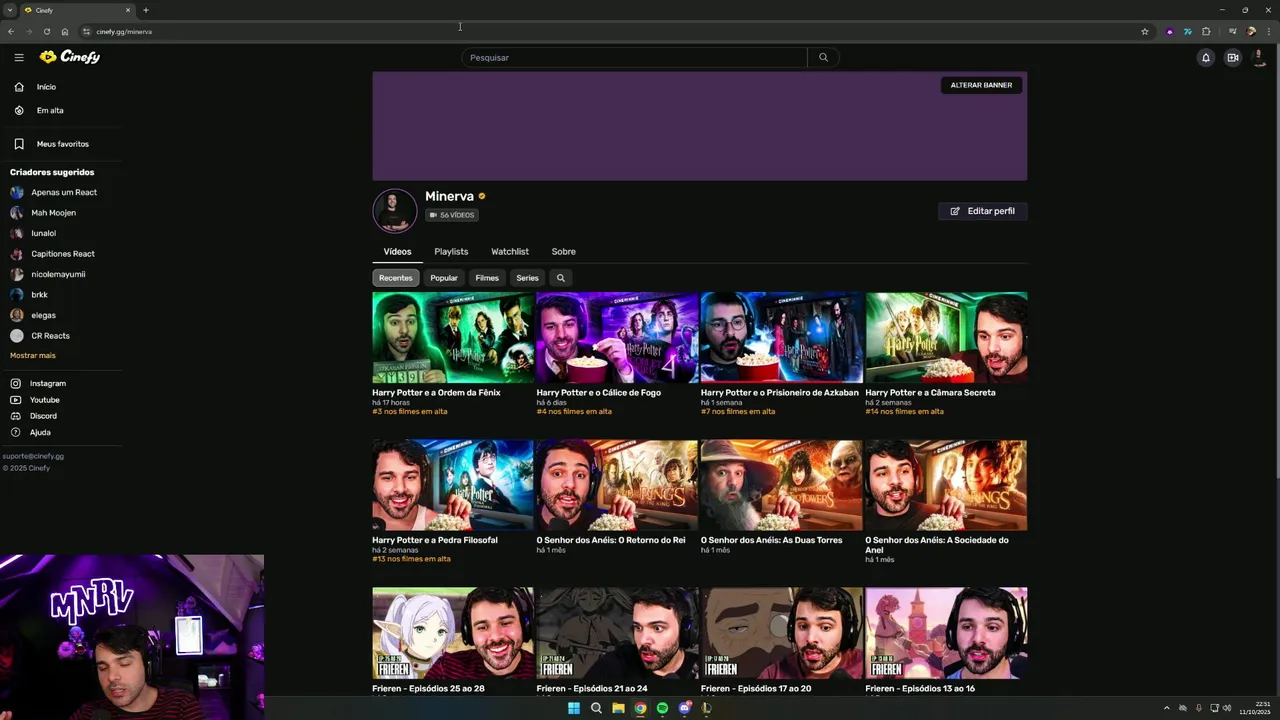Click Minerva's profile avatar picture
Image resolution: width=1280 pixels, height=720 pixels.
(x=394, y=210)
